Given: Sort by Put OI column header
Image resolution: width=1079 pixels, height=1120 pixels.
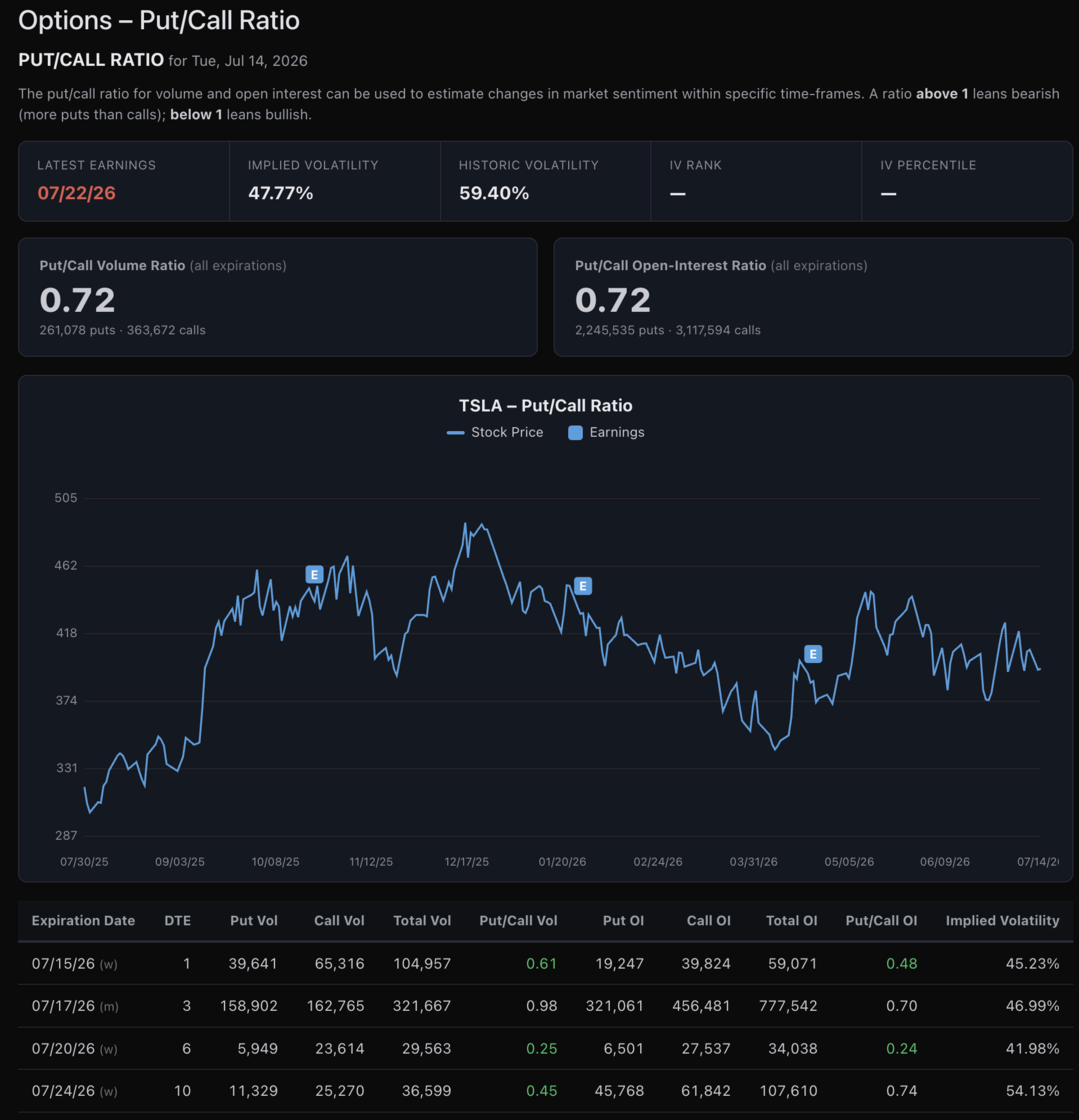Looking at the screenshot, I should coord(623,921).
